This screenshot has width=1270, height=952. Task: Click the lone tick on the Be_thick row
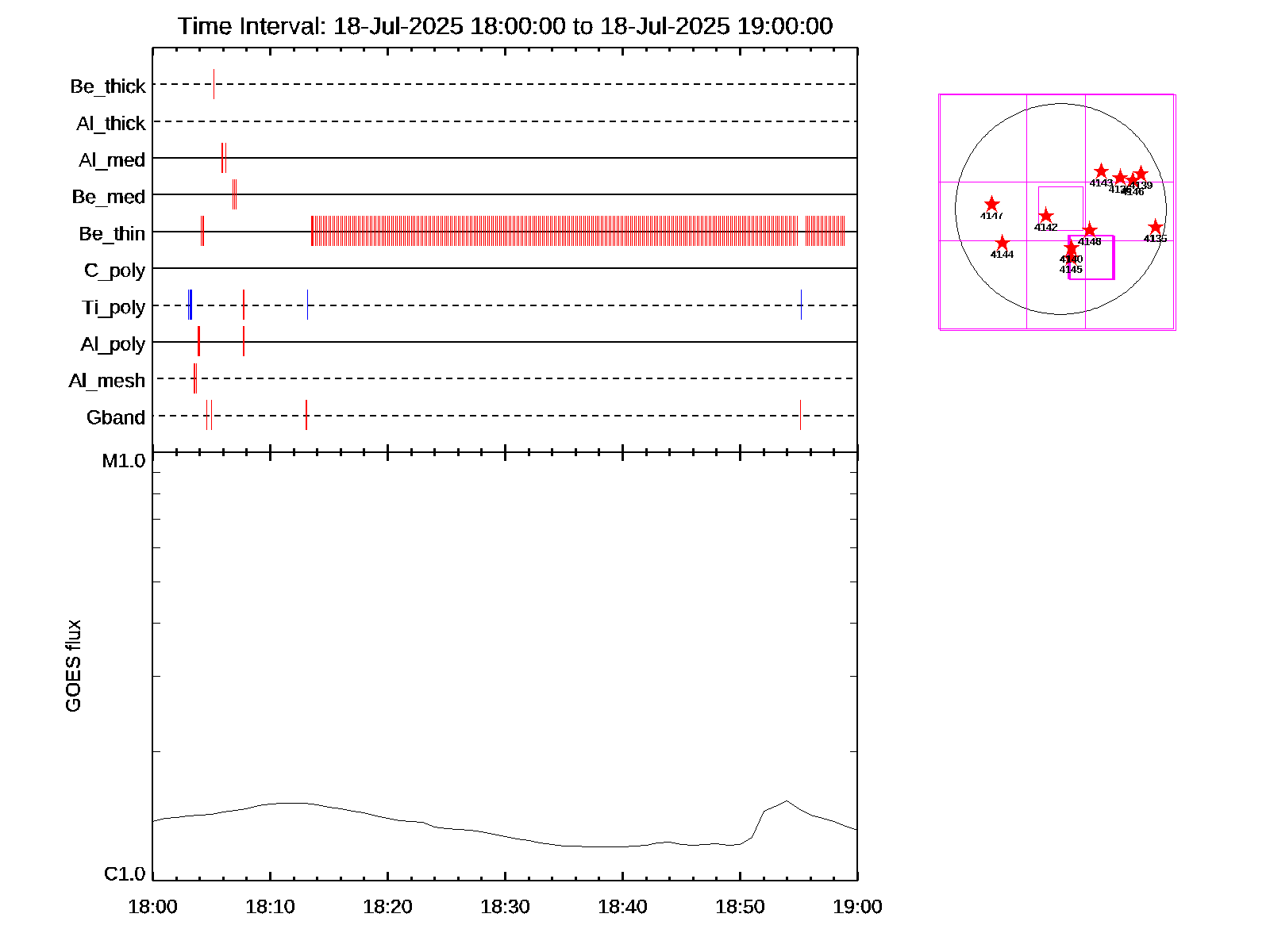pyautogui.click(x=214, y=84)
